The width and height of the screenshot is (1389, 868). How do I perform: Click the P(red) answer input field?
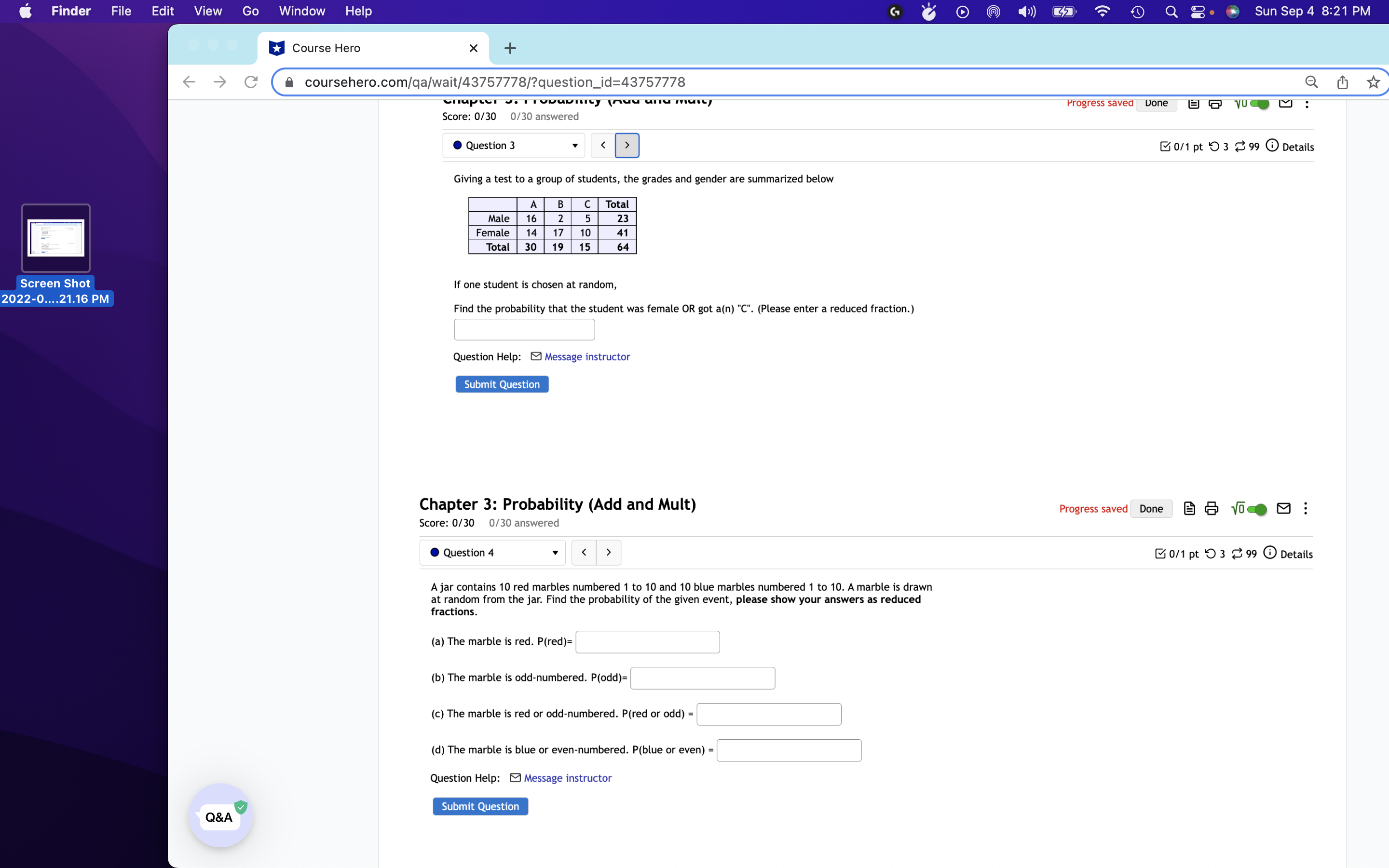(647, 642)
